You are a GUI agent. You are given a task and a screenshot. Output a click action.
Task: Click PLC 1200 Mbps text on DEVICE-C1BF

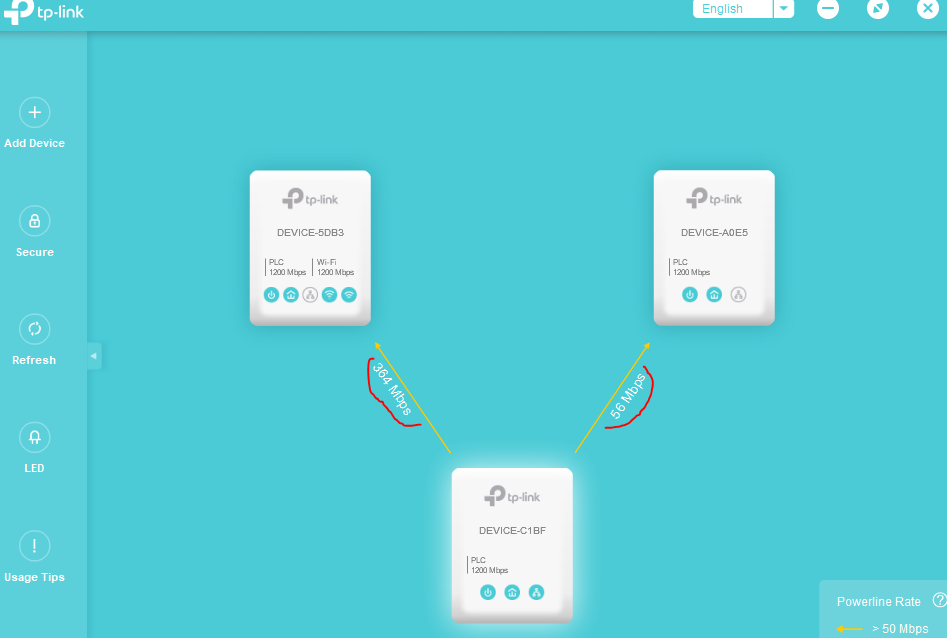(489, 565)
